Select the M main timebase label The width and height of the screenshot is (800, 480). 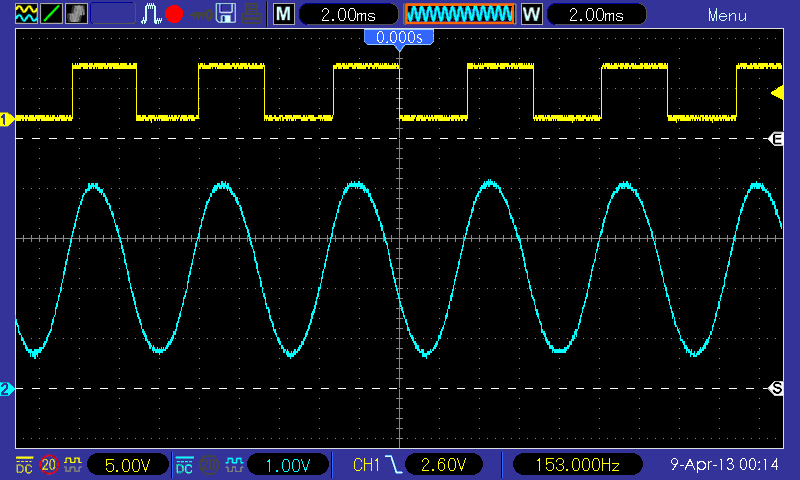coord(285,15)
